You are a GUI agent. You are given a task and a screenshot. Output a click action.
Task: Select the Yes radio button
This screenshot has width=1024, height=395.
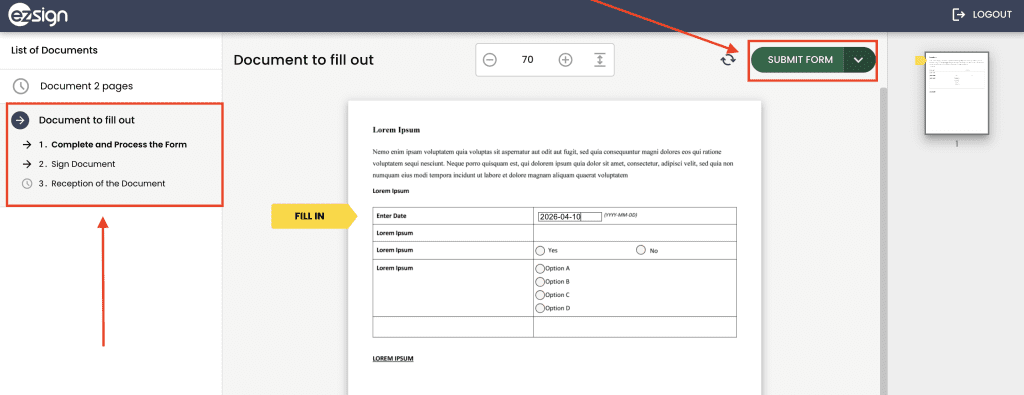540,250
